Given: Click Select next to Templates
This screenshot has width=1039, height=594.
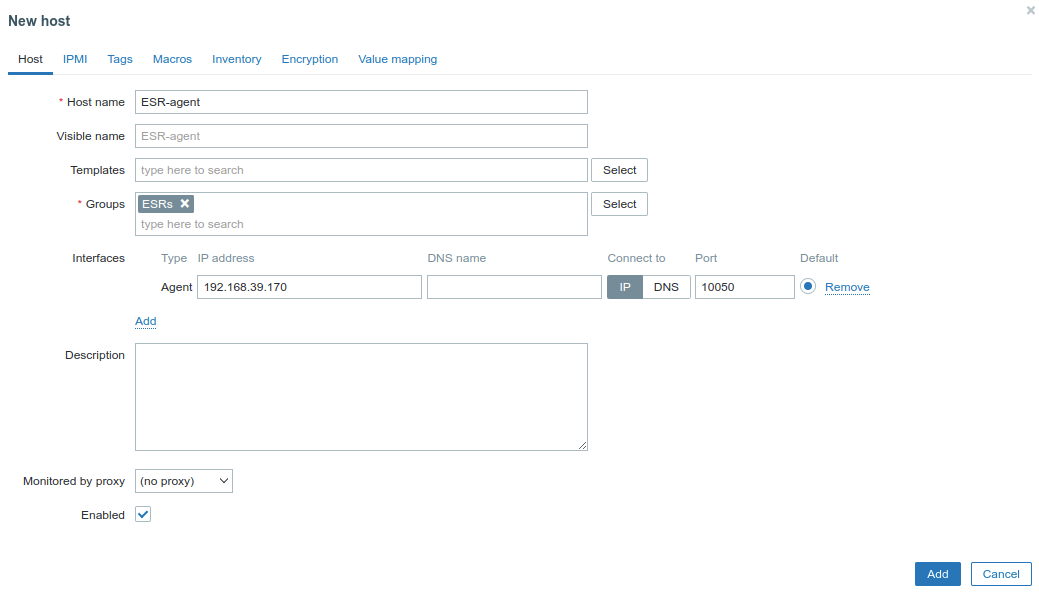Looking at the screenshot, I should click(x=618, y=169).
